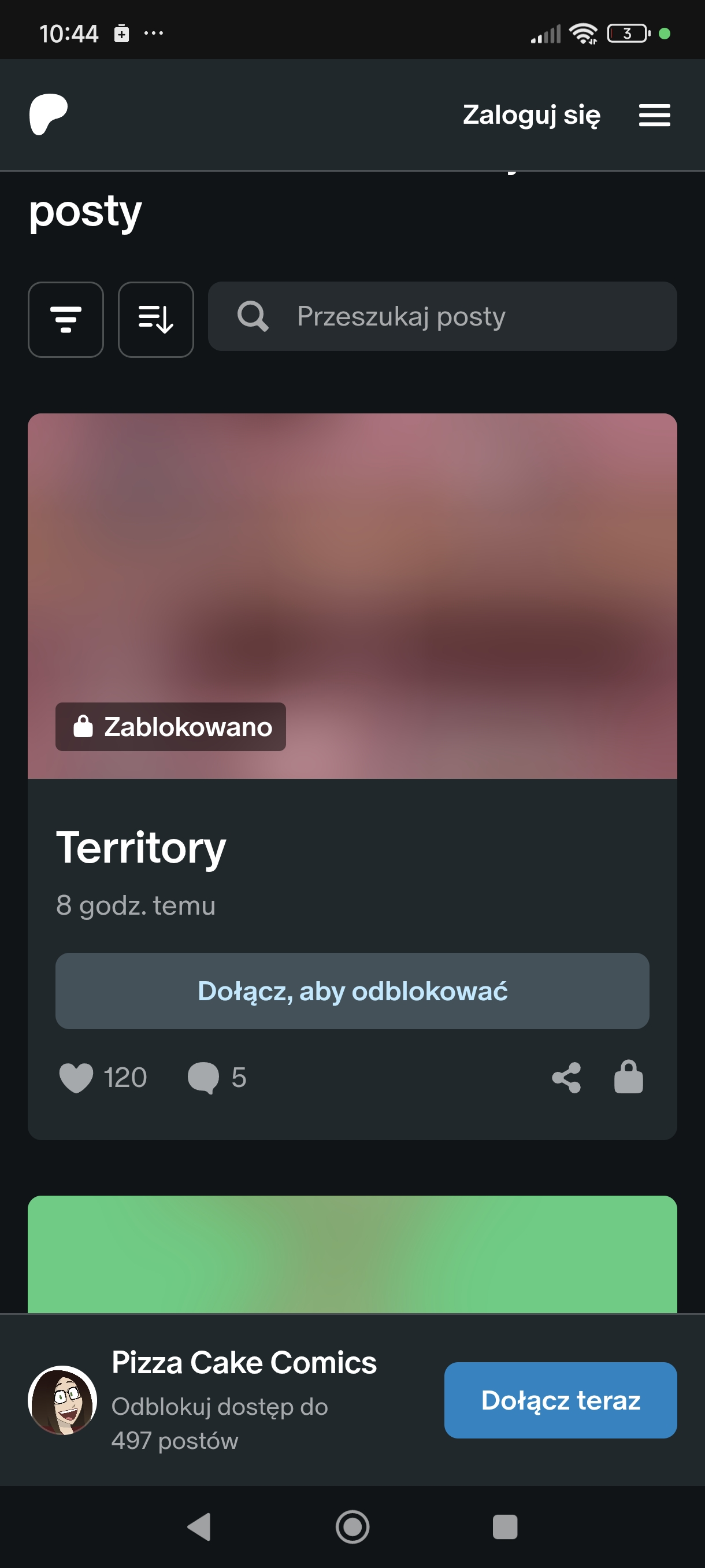Focus the Przeszukaj posty search field

click(442, 316)
